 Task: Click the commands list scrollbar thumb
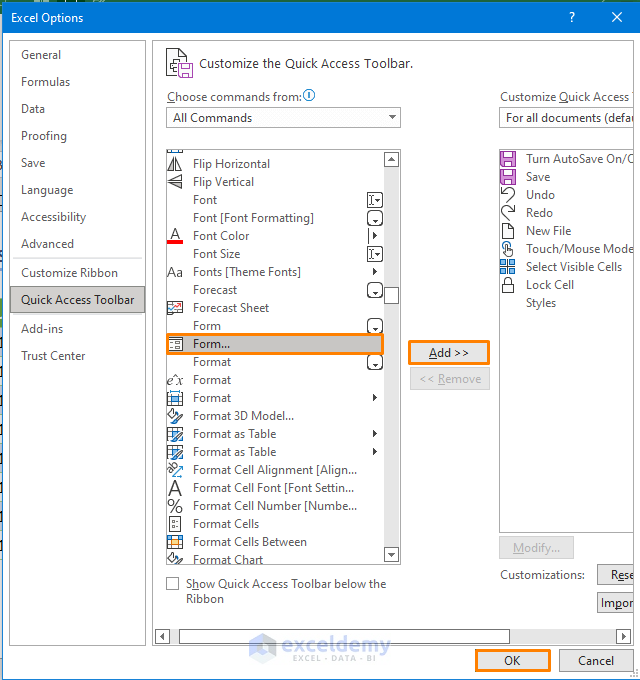392,296
